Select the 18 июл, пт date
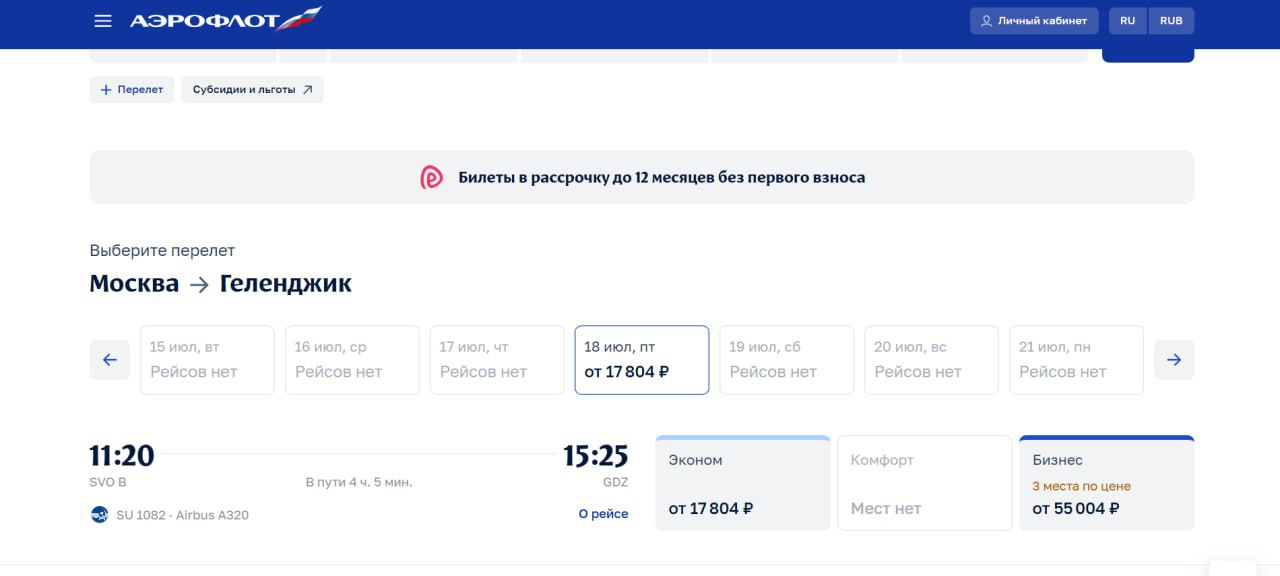 [642, 360]
